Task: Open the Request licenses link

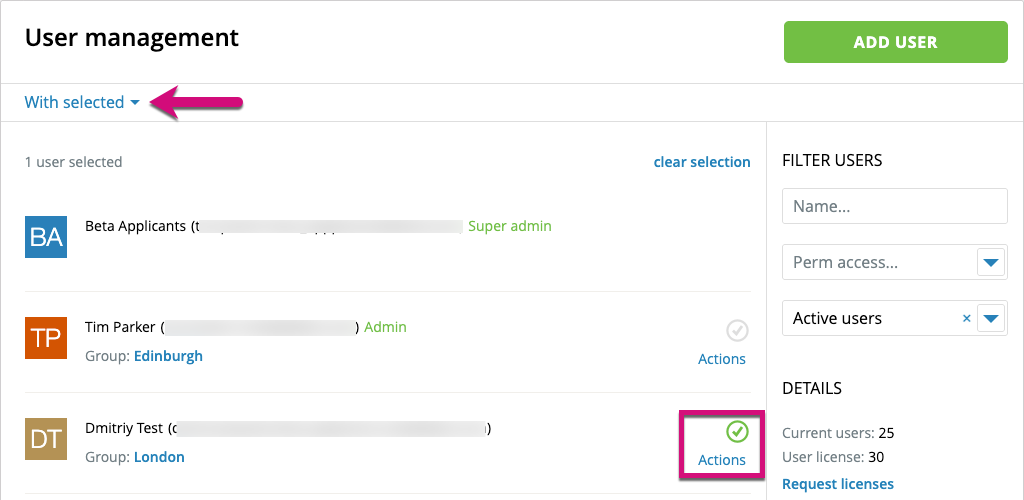Action: click(838, 484)
